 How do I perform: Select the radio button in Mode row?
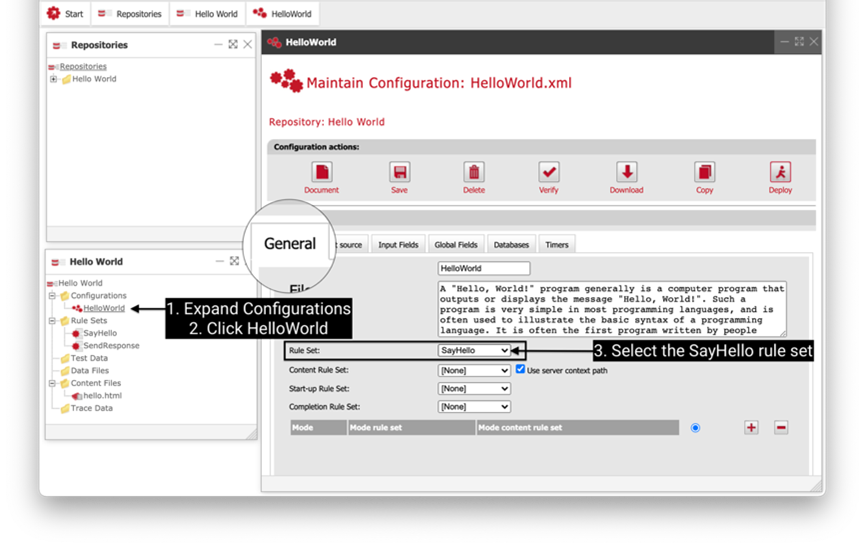pyautogui.click(x=695, y=428)
